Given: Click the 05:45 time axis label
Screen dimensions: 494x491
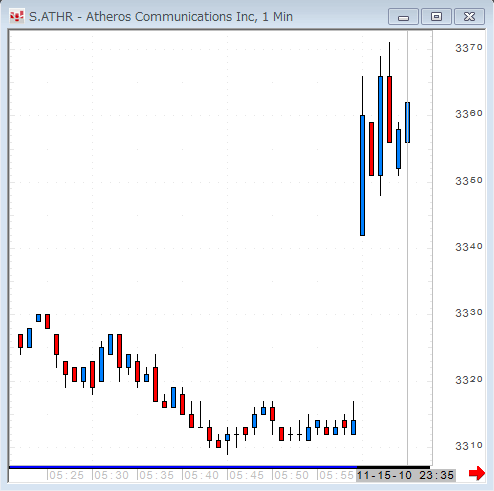Looking at the screenshot, I should (246, 475).
